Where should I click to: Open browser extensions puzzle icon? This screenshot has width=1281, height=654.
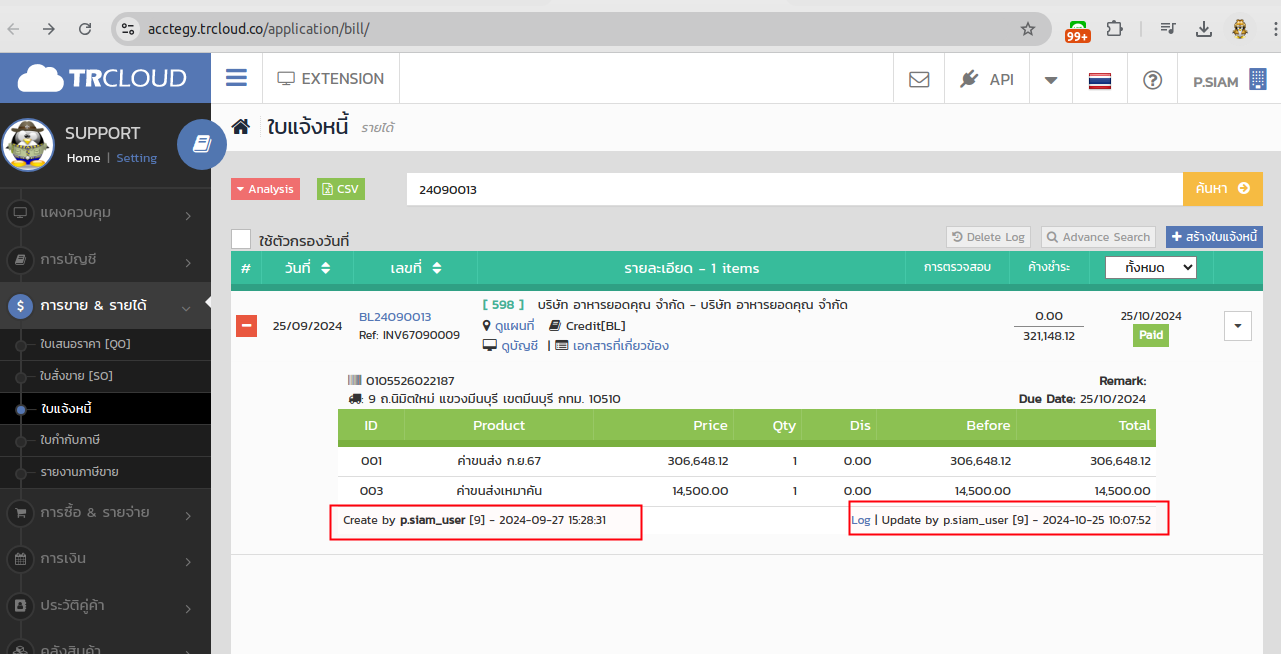pos(1114,28)
